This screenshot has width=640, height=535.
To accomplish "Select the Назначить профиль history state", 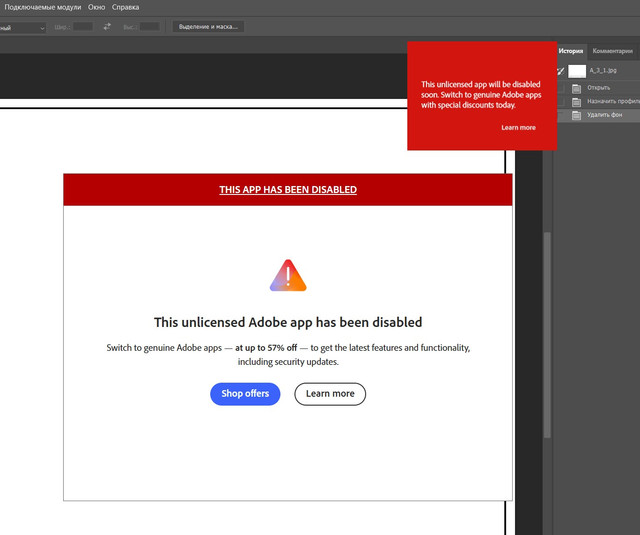I will tap(598, 102).
